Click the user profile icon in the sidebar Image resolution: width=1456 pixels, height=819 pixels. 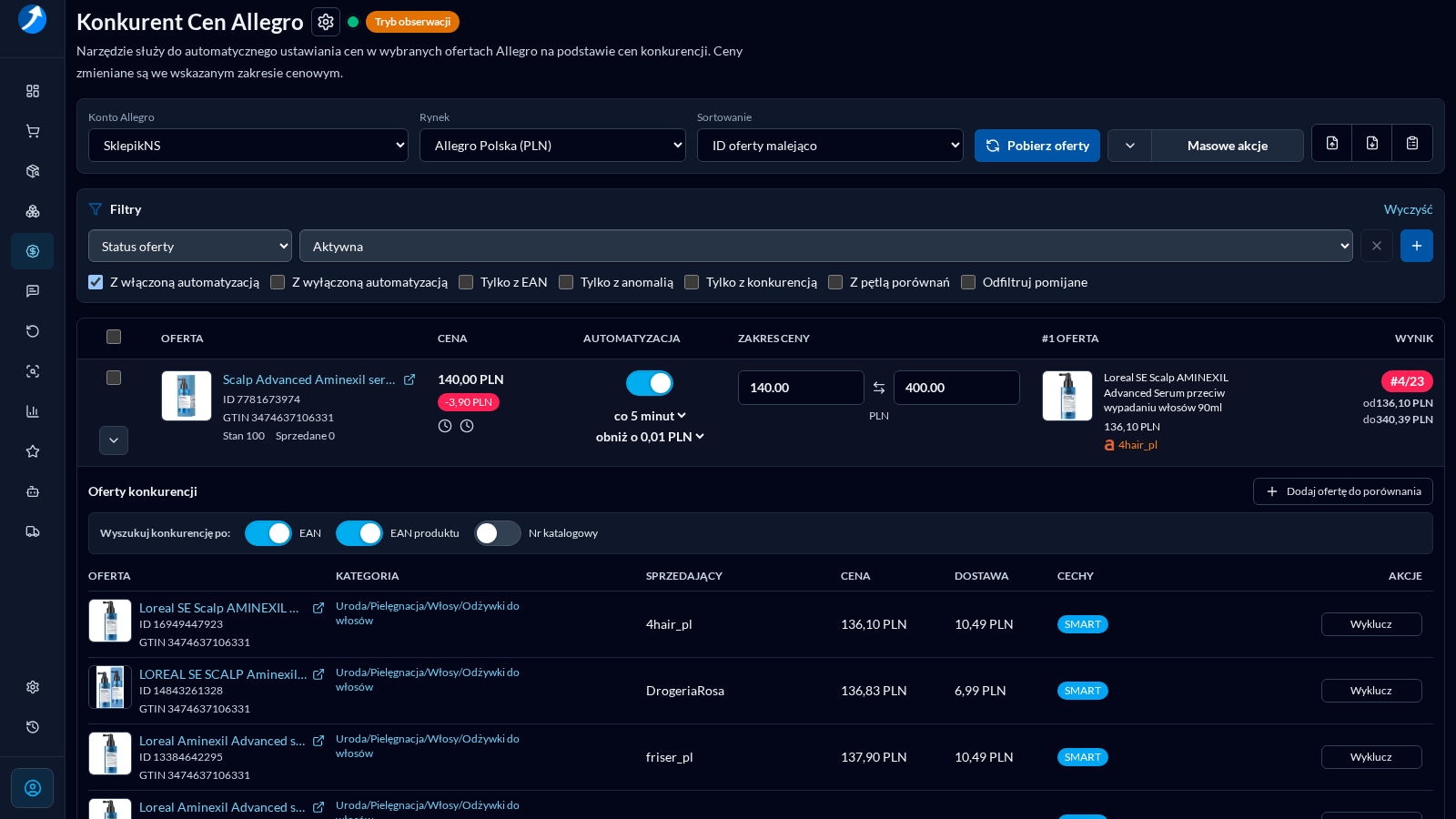point(33,788)
